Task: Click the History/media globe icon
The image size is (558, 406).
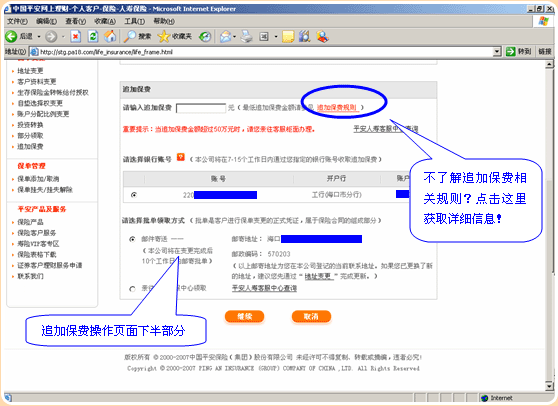Action: coord(205,36)
